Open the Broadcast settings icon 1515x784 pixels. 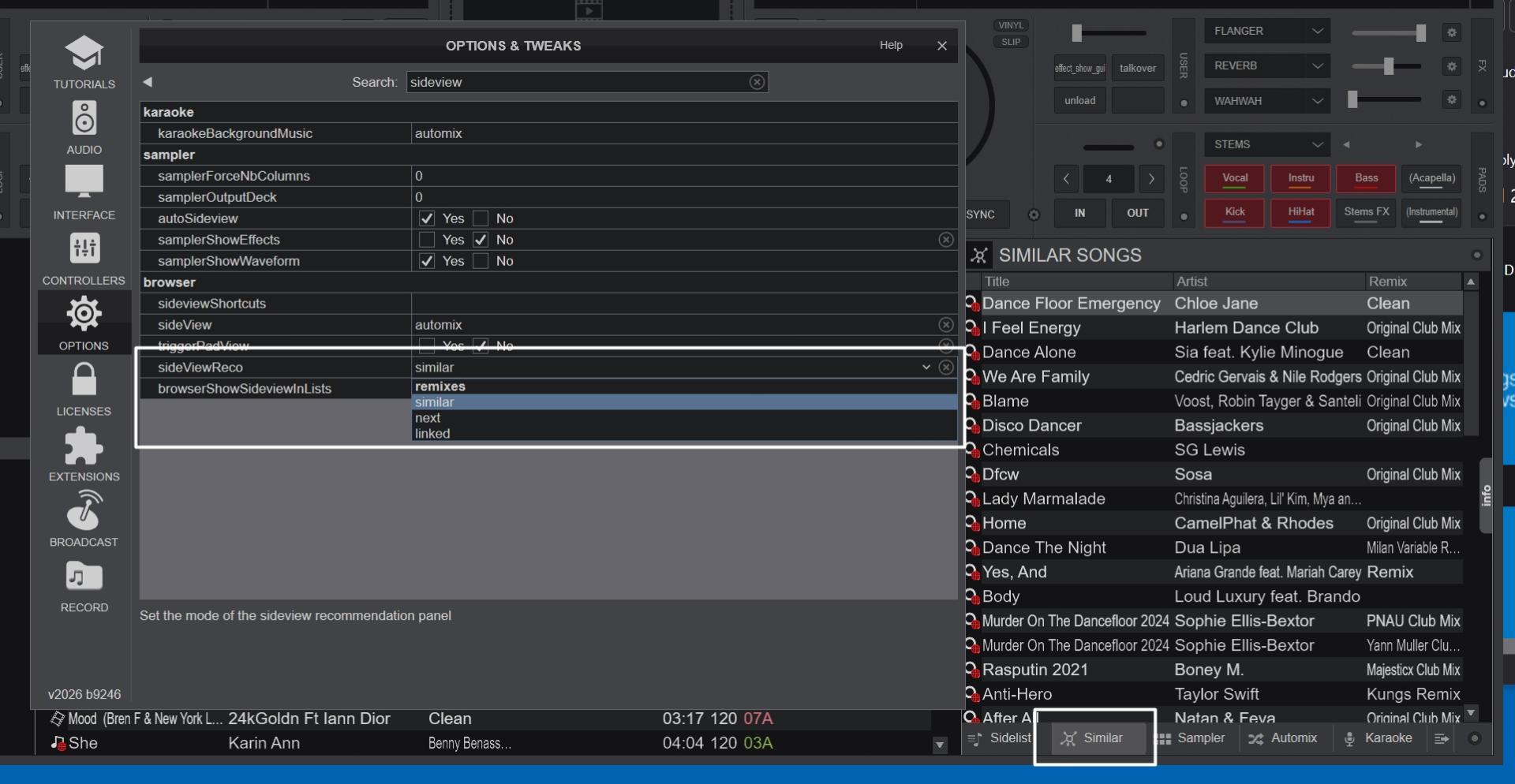click(x=84, y=512)
